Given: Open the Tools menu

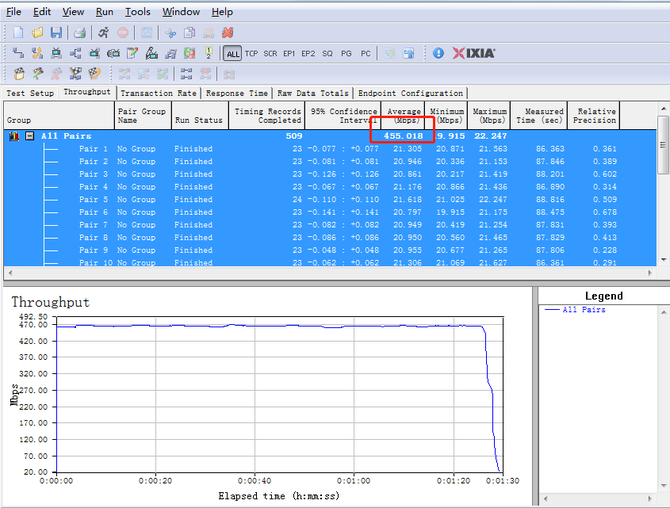Looking at the screenshot, I should (138, 12).
